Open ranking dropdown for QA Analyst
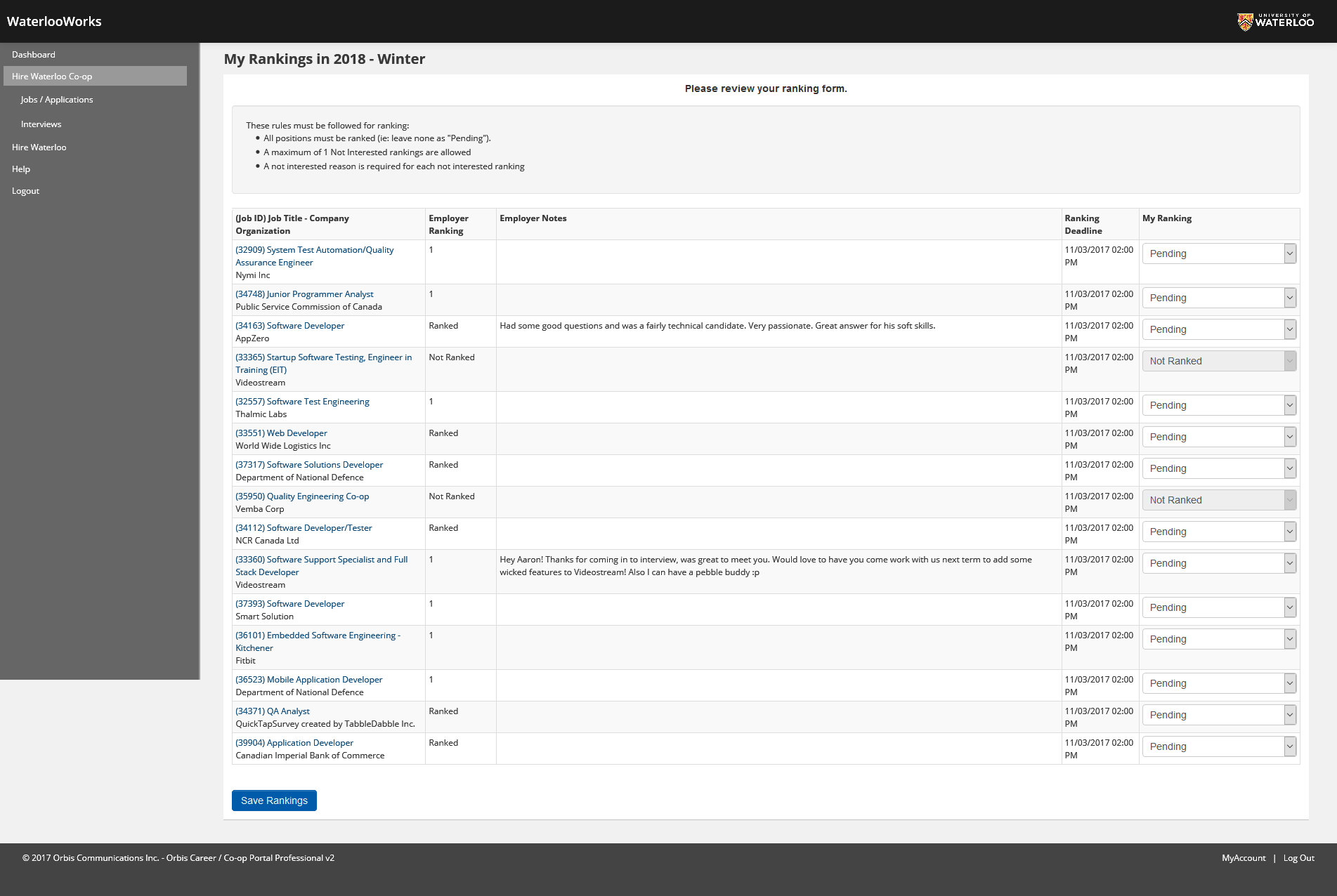Viewport: 1337px width, 896px height. pyautogui.click(x=1219, y=715)
